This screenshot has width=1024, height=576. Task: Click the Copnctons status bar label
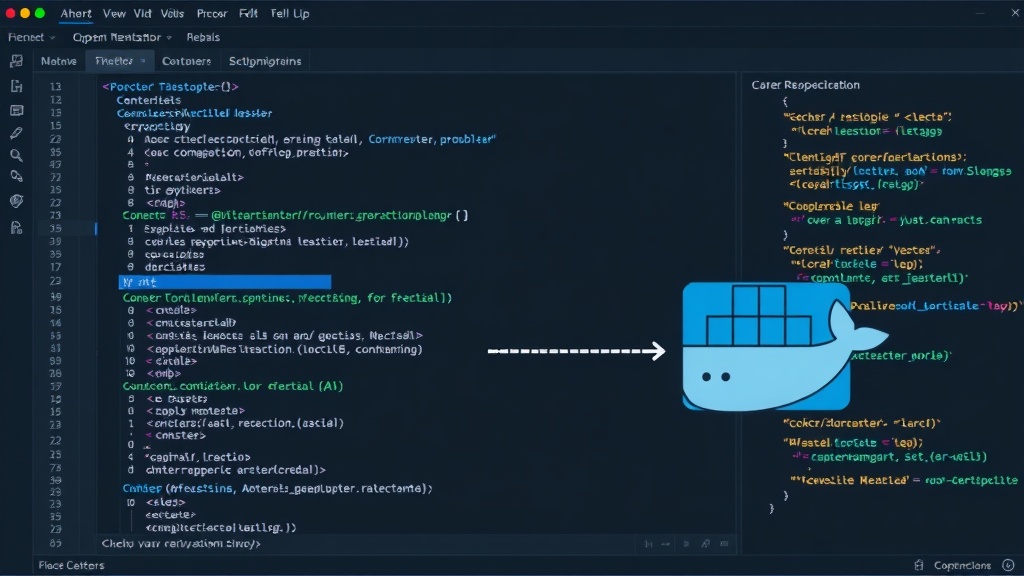962,565
